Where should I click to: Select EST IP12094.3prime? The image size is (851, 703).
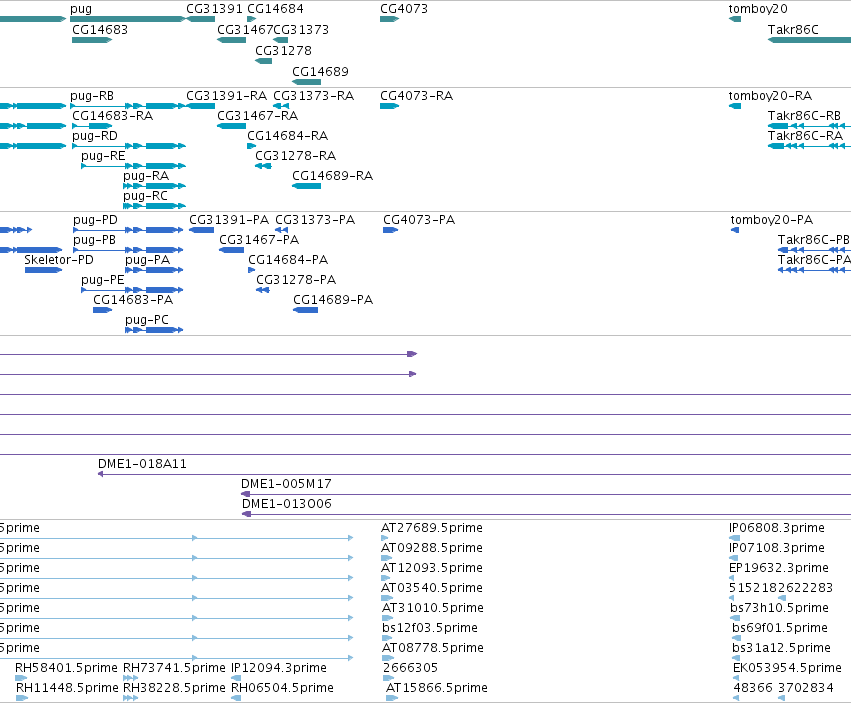pos(279,668)
